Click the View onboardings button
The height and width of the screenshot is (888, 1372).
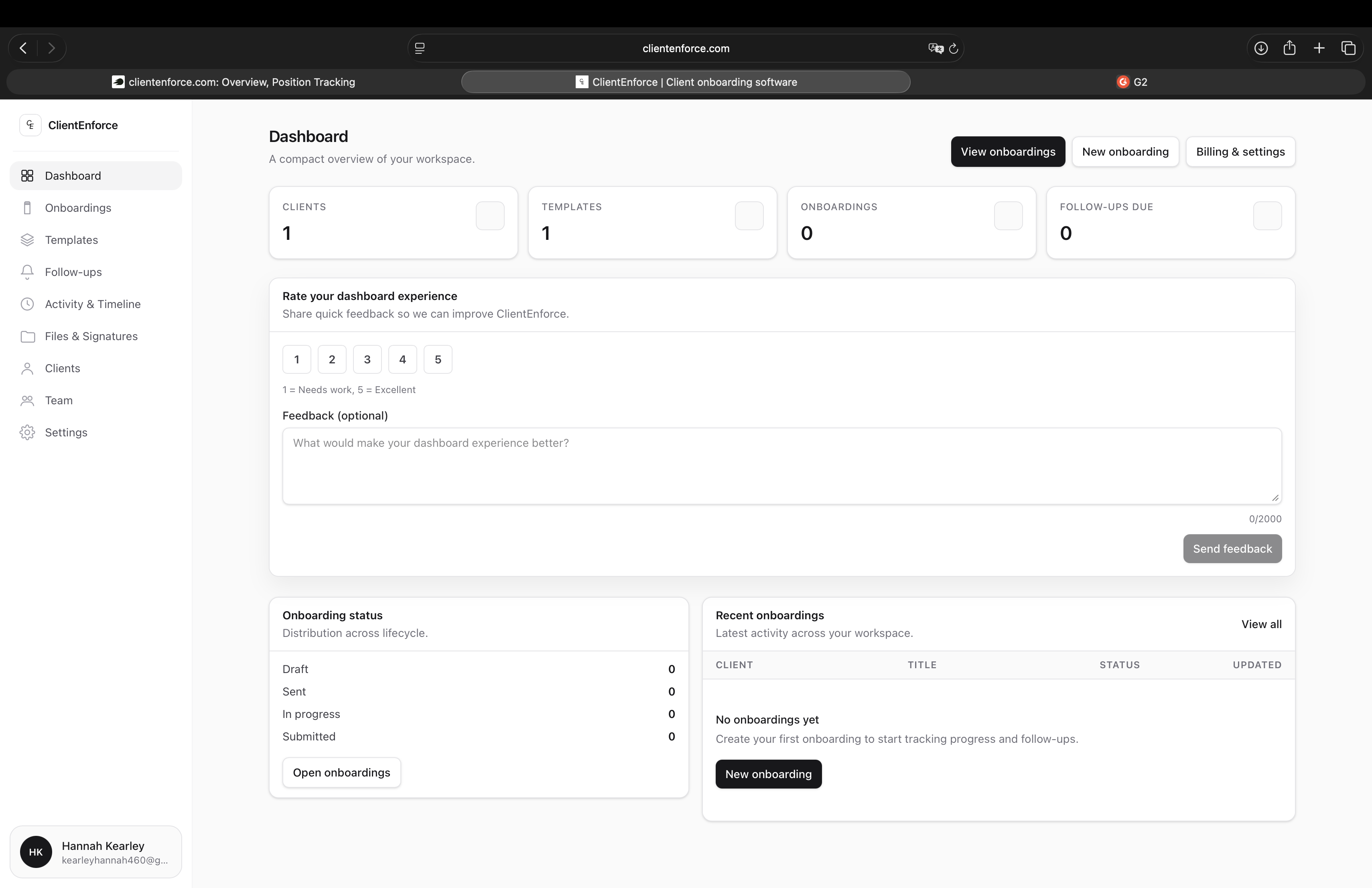click(1008, 152)
